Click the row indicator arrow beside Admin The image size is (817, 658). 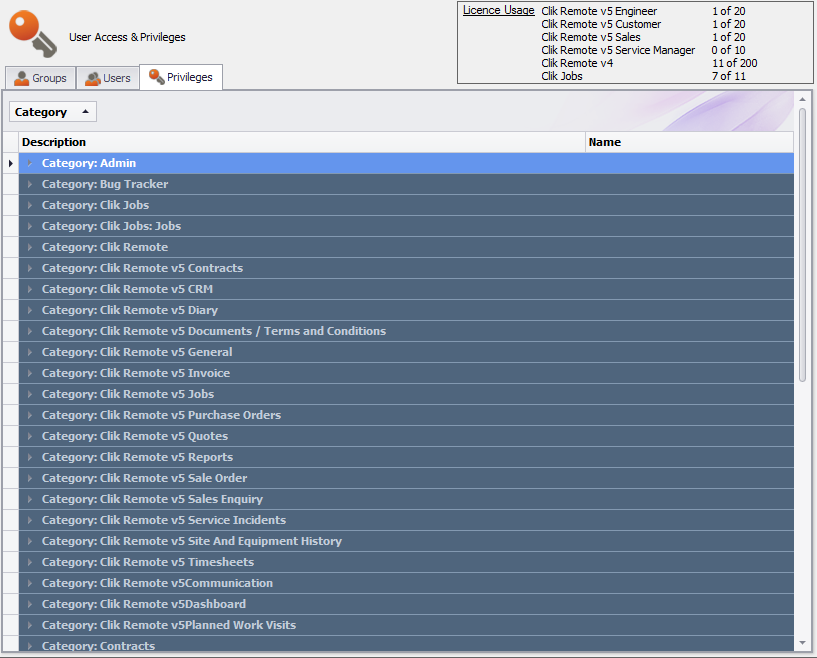pos(10,163)
